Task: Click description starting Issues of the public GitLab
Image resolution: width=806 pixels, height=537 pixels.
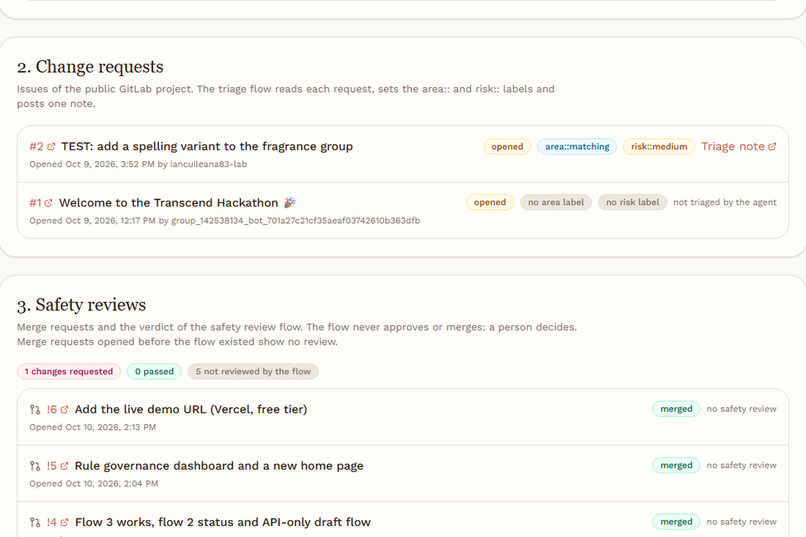Action: click(286, 96)
